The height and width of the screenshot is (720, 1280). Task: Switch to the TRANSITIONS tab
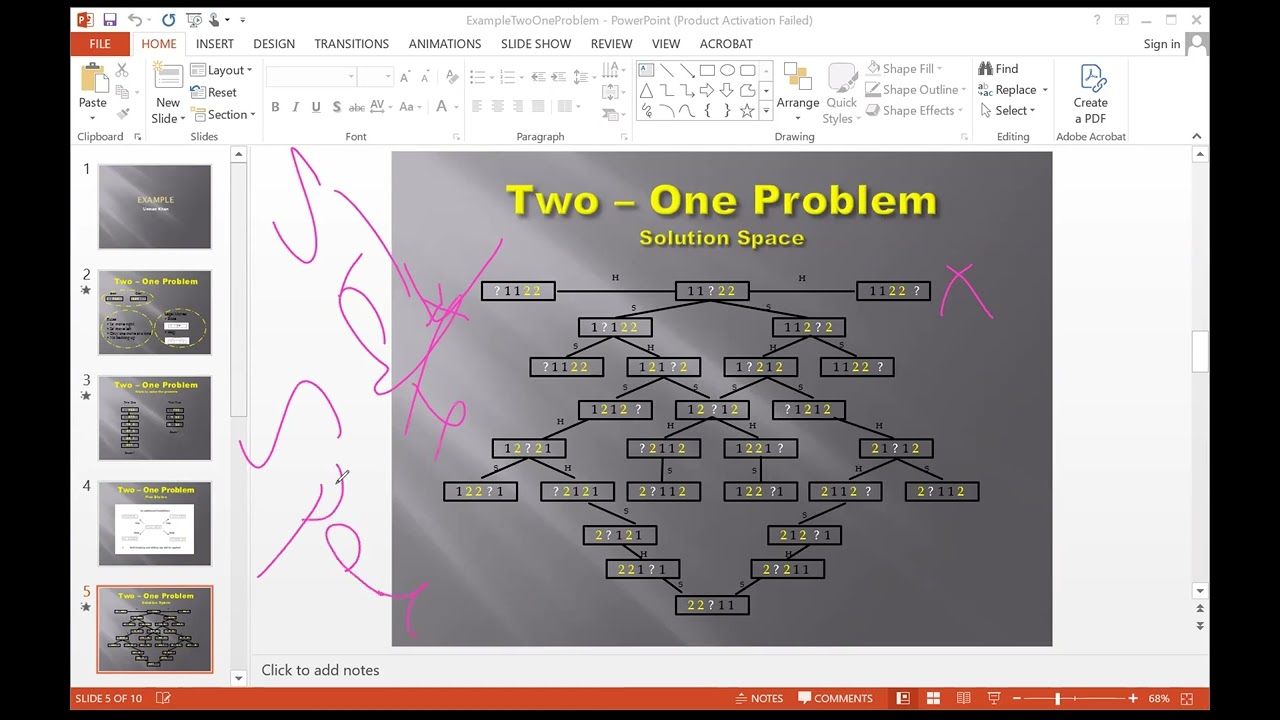point(352,44)
